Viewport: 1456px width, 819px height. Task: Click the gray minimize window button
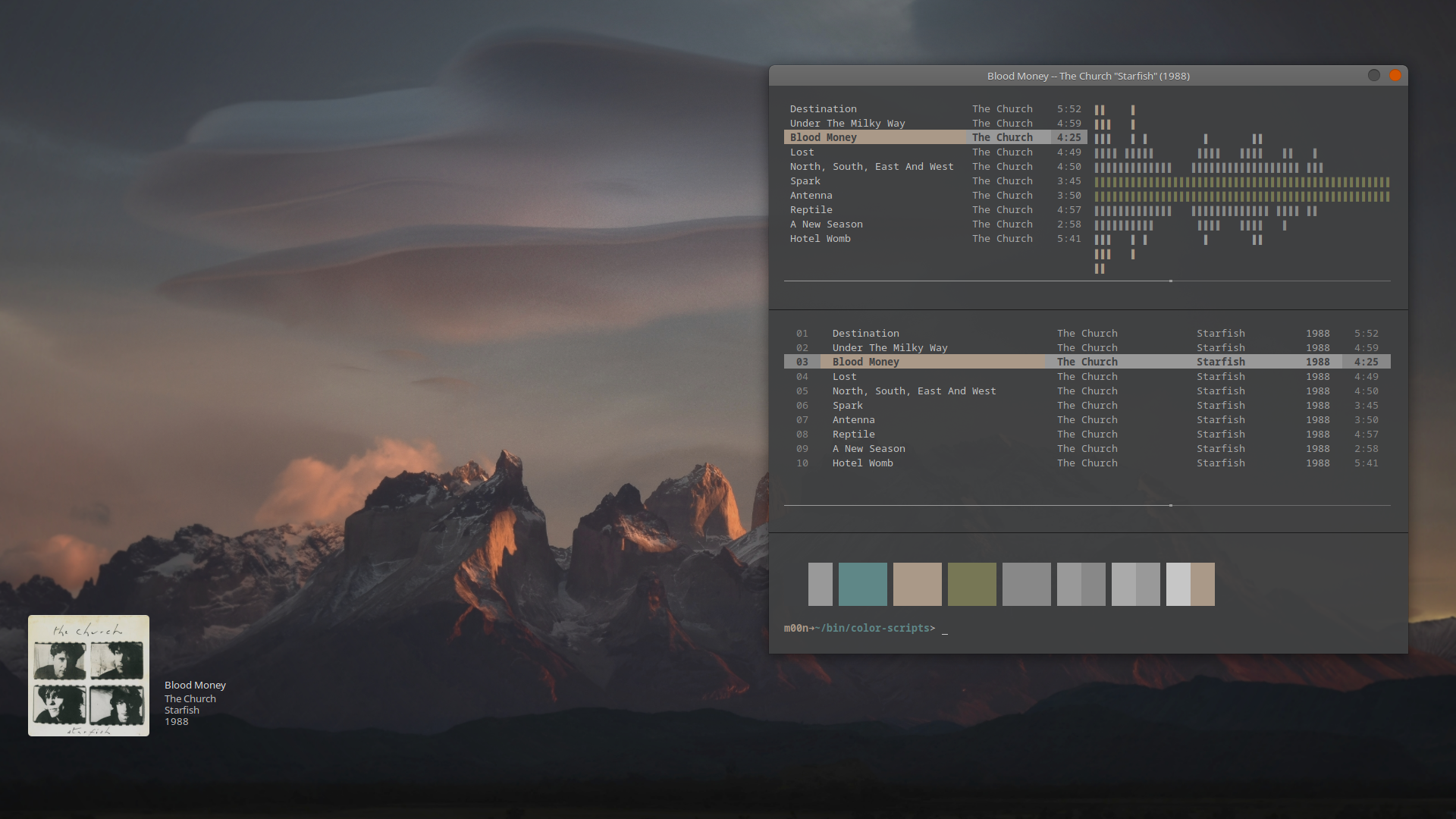1373,75
